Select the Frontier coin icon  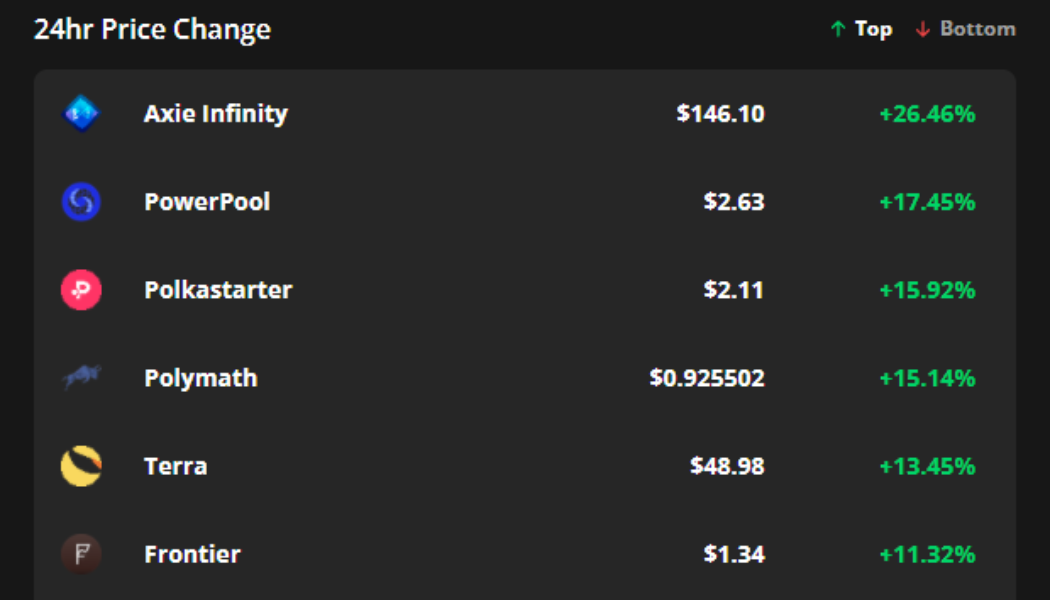(x=81, y=553)
